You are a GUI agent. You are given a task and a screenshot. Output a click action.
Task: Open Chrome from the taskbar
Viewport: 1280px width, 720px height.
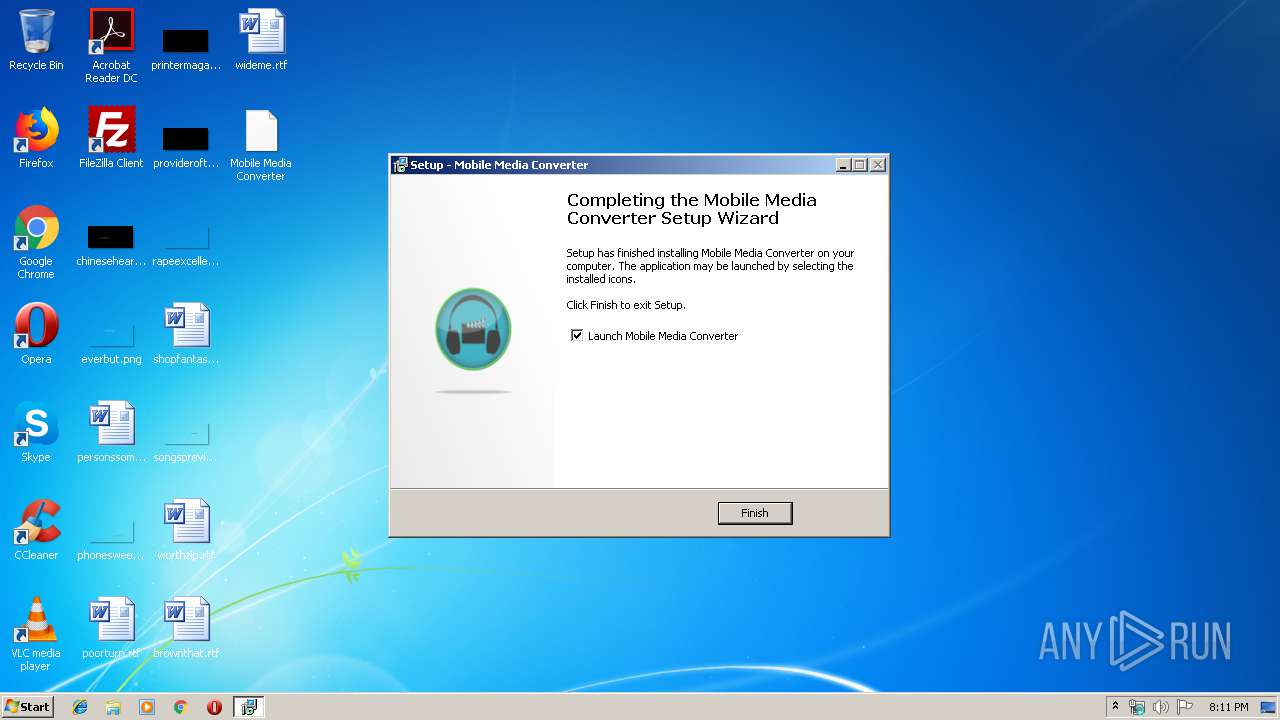[x=181, y=707]
